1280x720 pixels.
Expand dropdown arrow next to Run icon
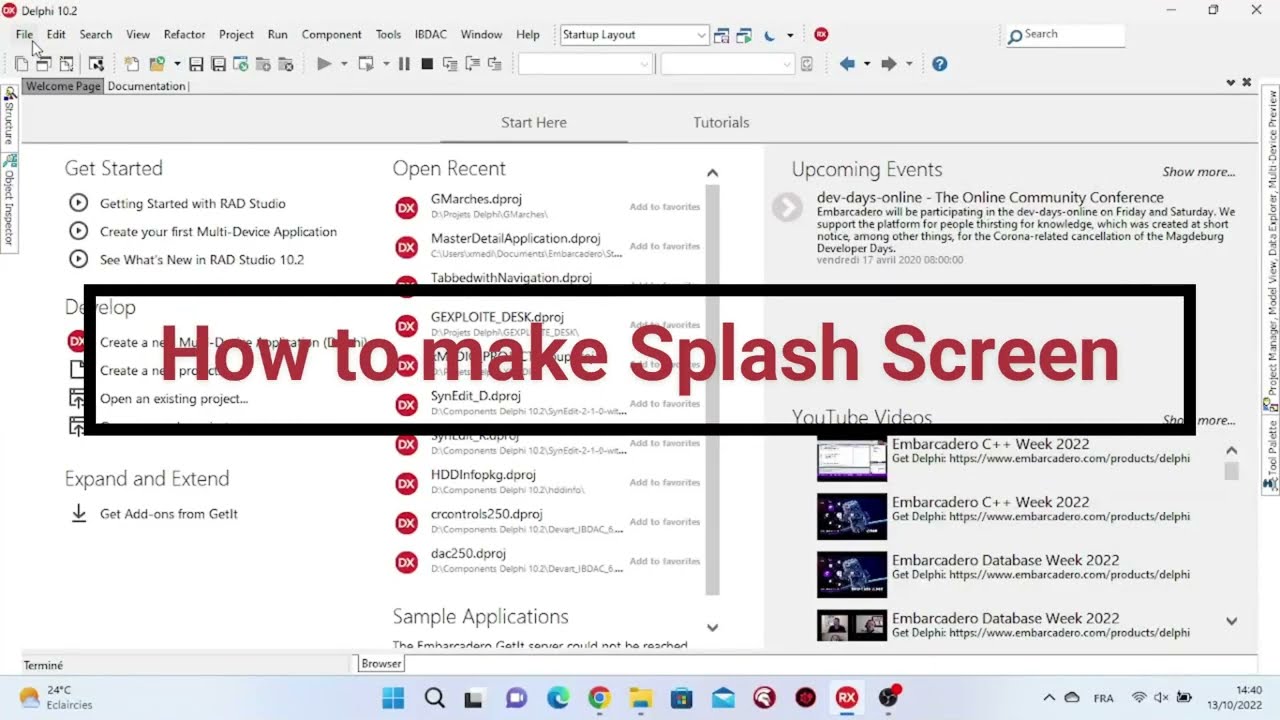344,64
